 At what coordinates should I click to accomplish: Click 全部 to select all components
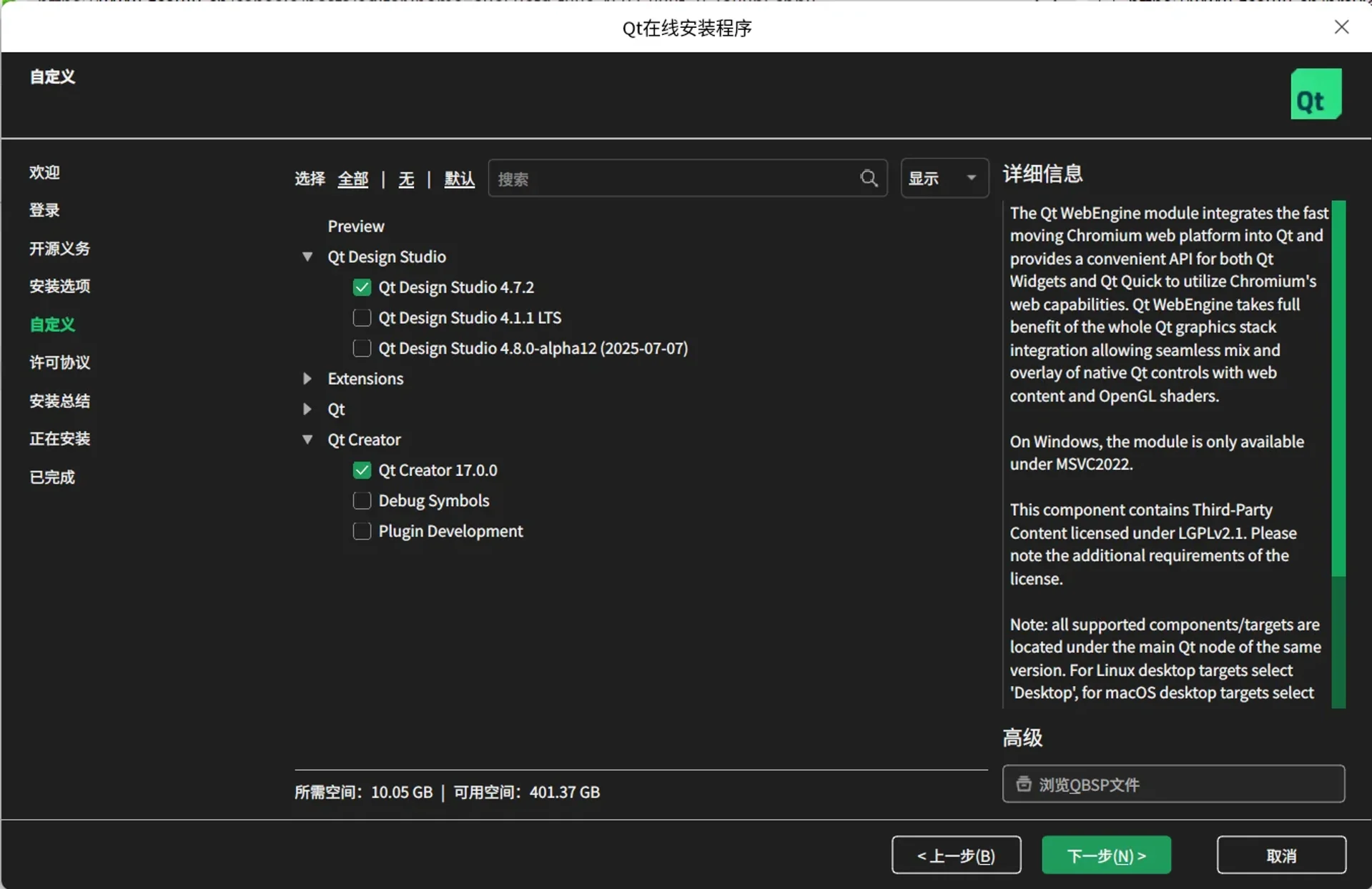click(x=352, y=179)
